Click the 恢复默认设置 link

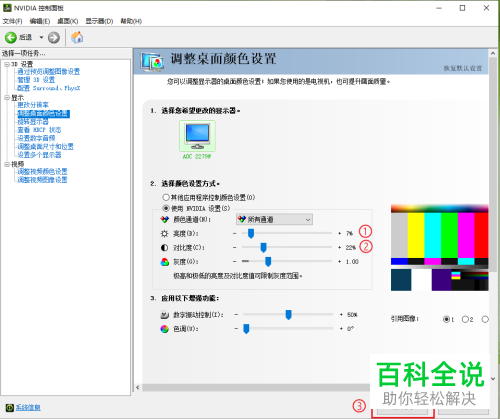pyautogui.click(x=463, y=68)
